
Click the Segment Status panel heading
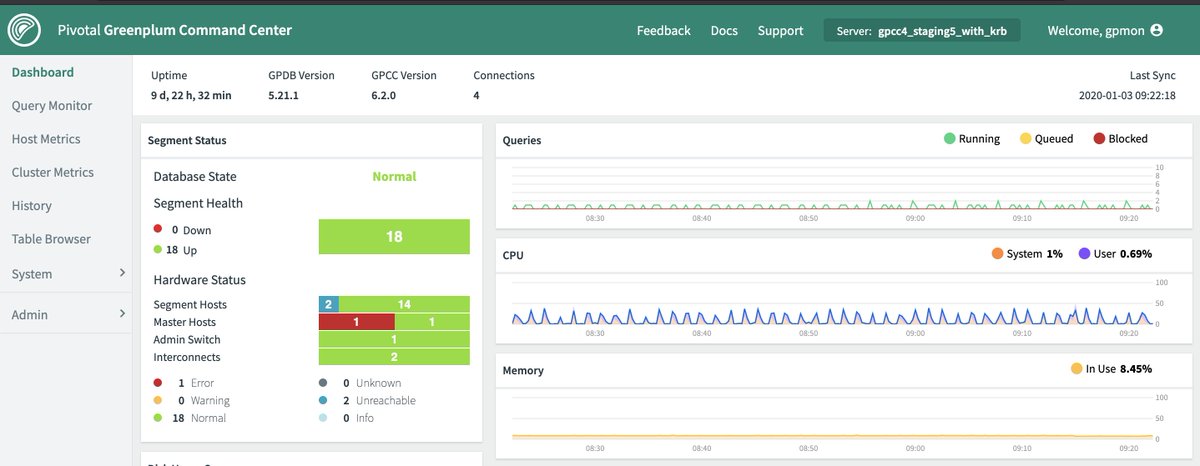187,140
